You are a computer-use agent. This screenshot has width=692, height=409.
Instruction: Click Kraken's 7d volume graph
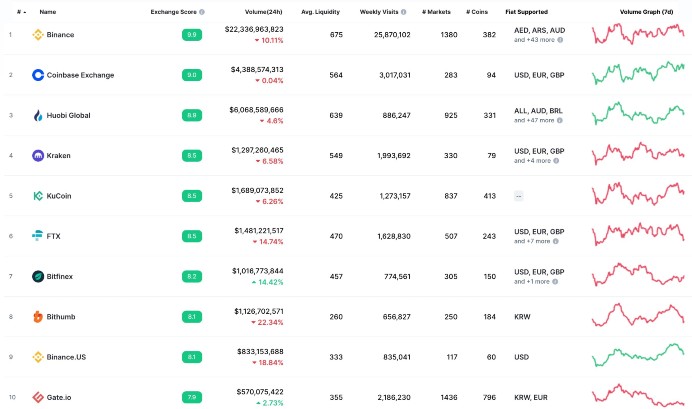pyautogui.click(x=638, y=154)
